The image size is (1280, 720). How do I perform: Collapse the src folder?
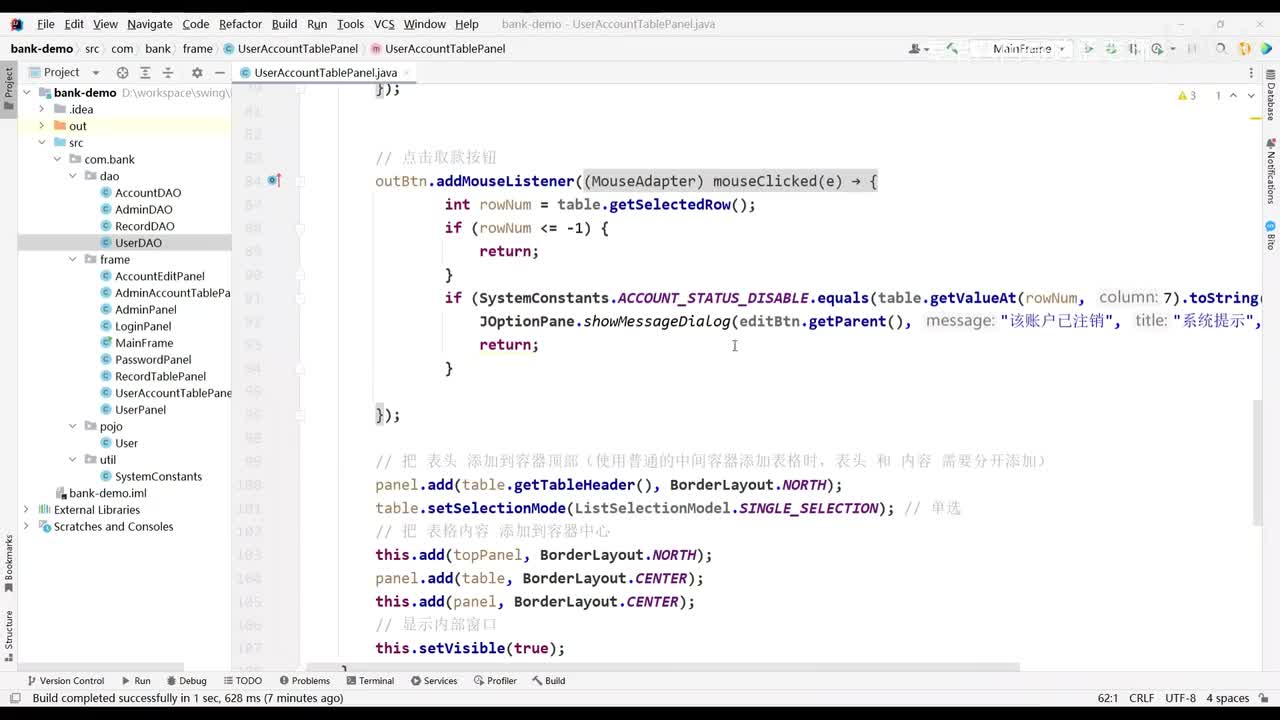(x=42, y=143)
